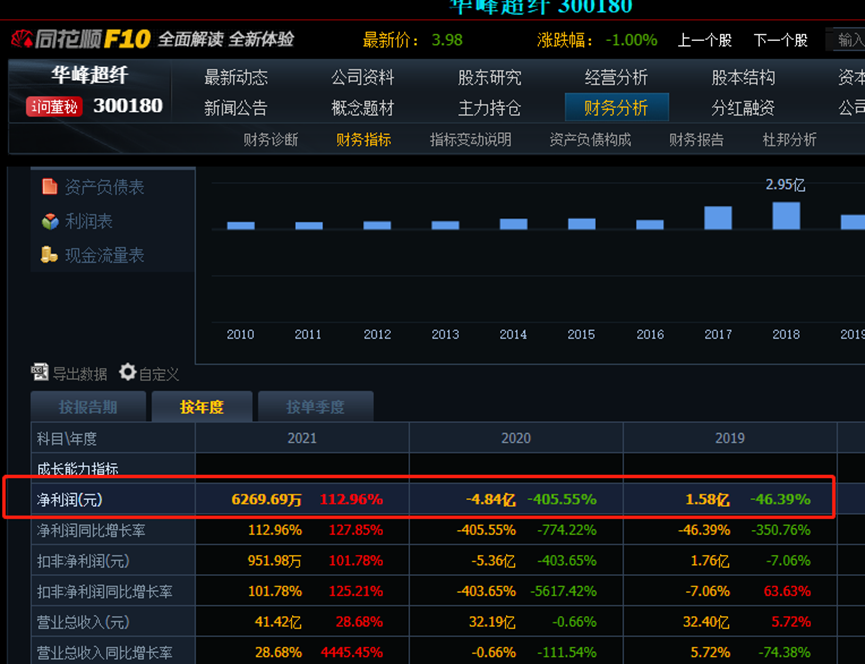Click the 2018 bar labeled 2.95亿
The image size is (865, 664).
point(786,216)
